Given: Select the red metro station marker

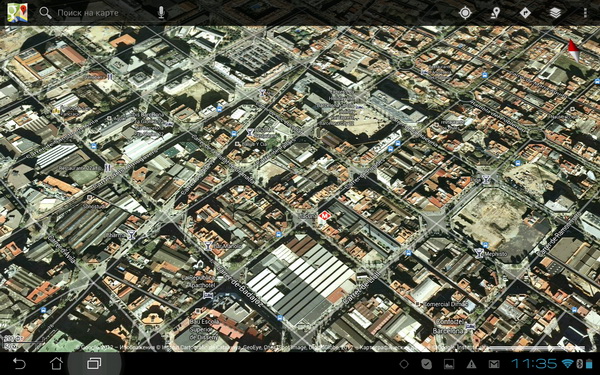Looking at the screenshot, I should (324, 217).
